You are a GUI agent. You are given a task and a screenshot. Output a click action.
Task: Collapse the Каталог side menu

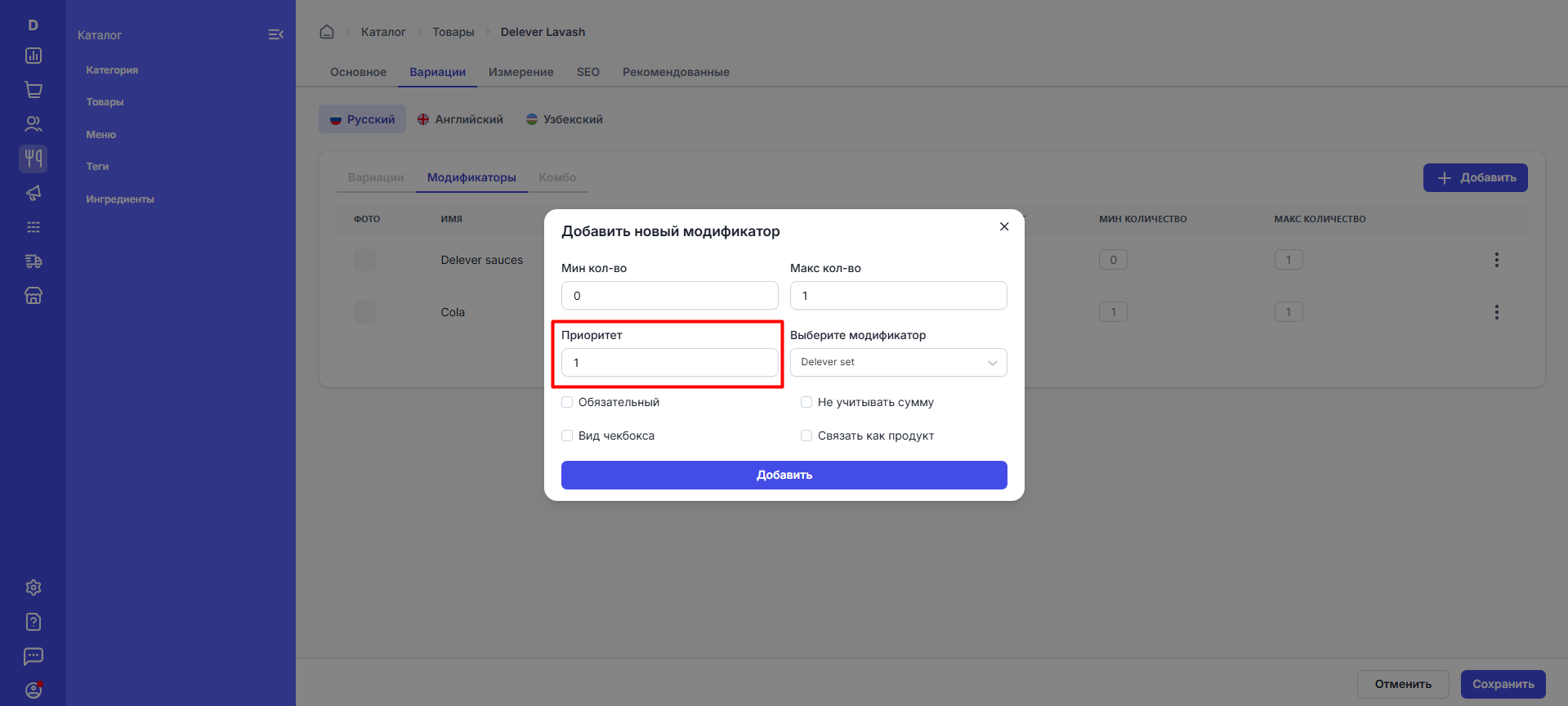pyautogui.click(x=275, y=34)
